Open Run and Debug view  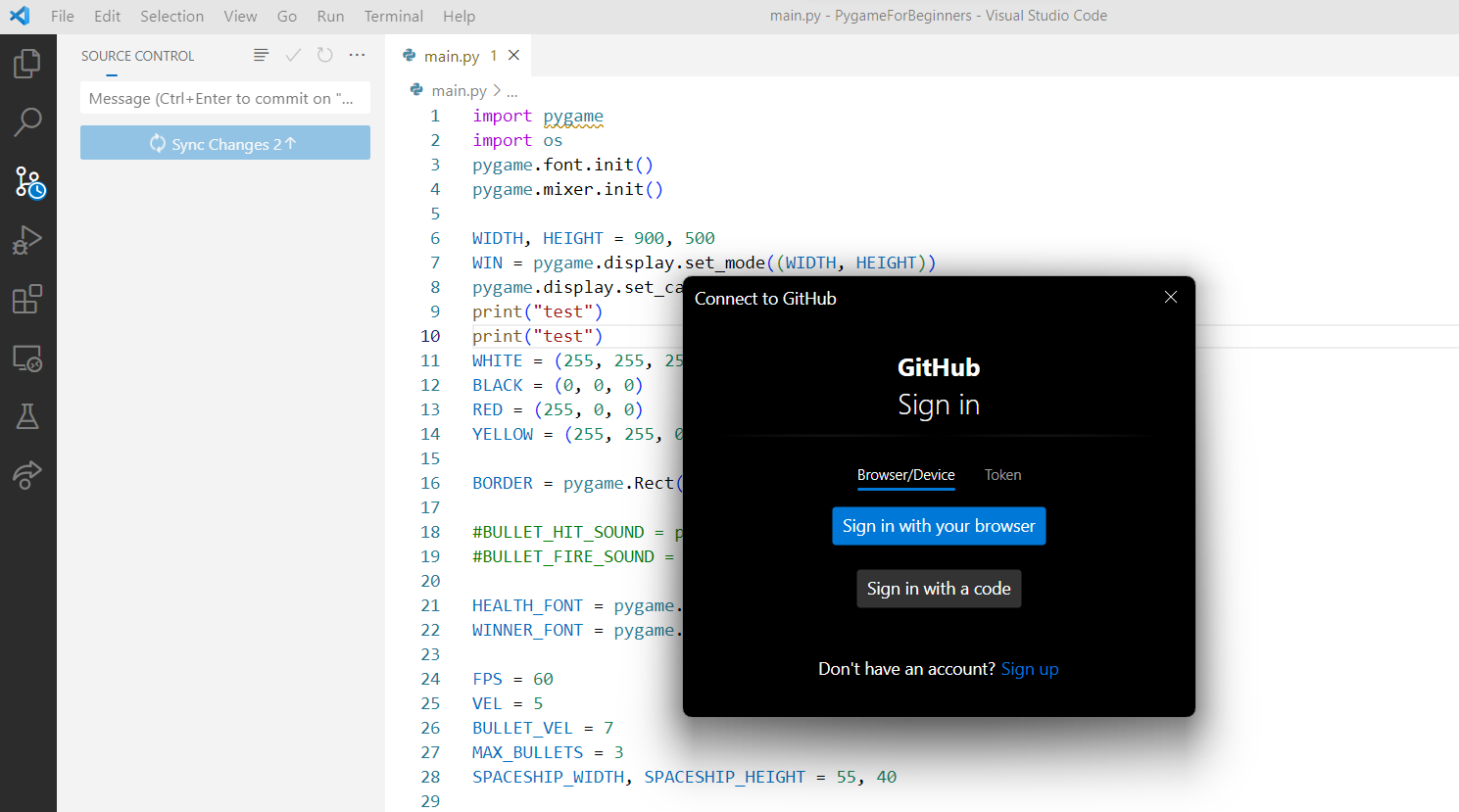tap(27, 240)
